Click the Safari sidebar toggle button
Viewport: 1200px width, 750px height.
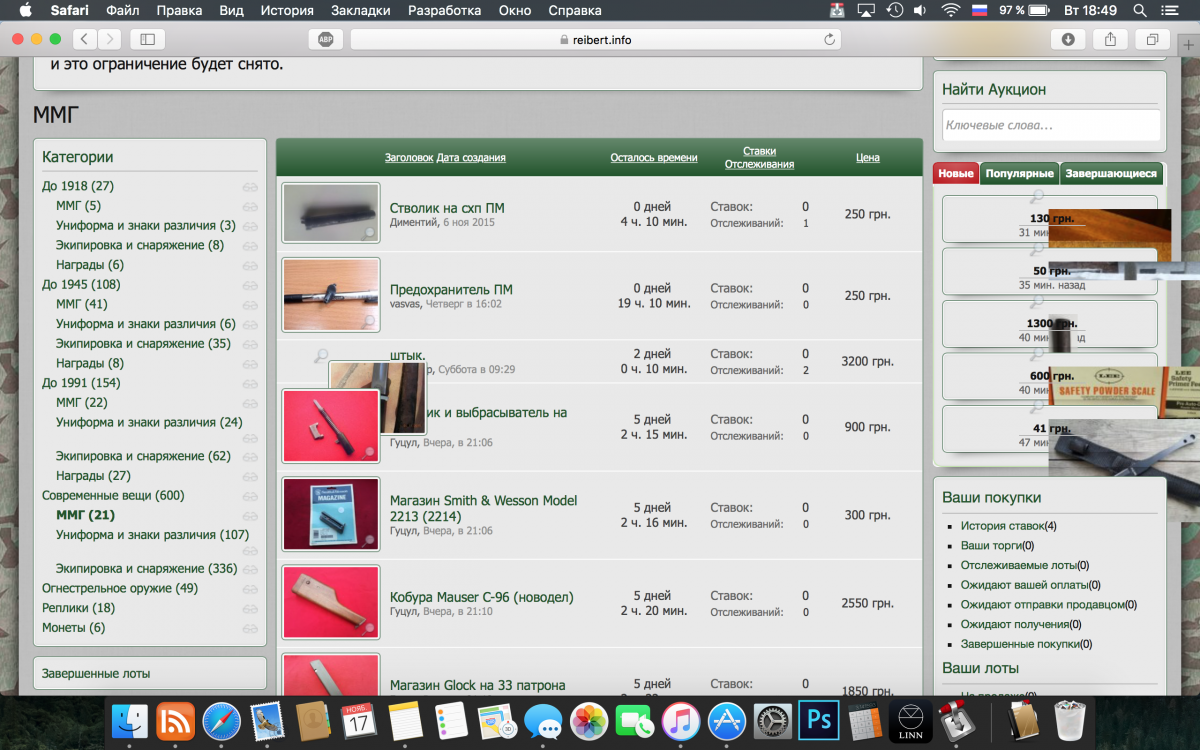(x=148, y=39)
